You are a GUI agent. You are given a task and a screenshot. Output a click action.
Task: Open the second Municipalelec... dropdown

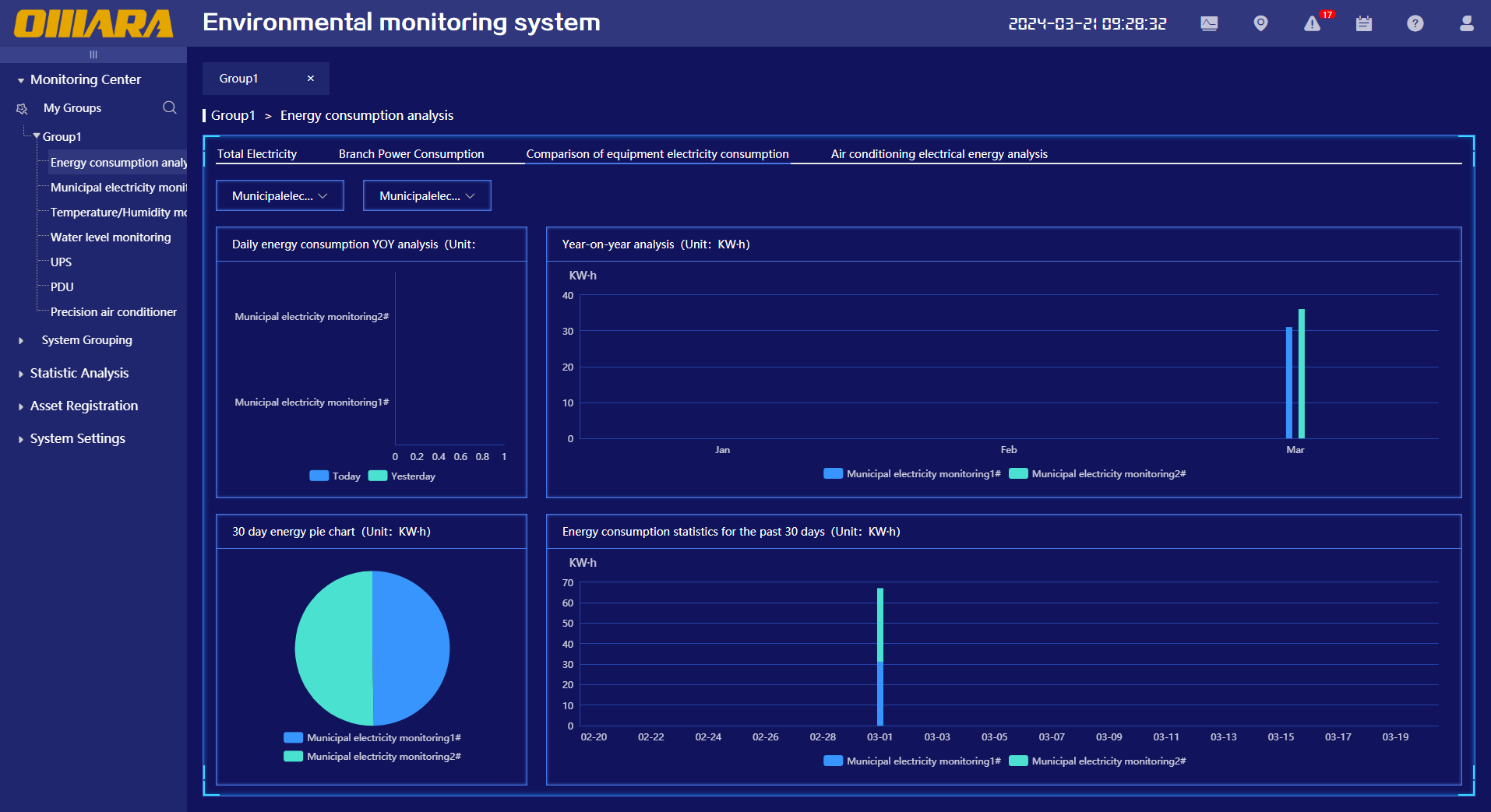point(427,195)
